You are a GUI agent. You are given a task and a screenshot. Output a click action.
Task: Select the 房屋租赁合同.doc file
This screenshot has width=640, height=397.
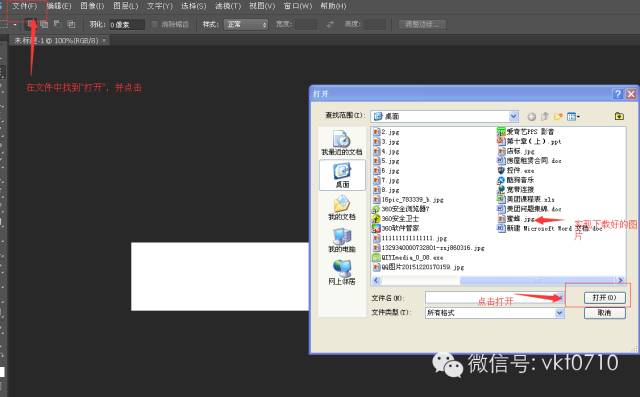[x=529, y=161]
